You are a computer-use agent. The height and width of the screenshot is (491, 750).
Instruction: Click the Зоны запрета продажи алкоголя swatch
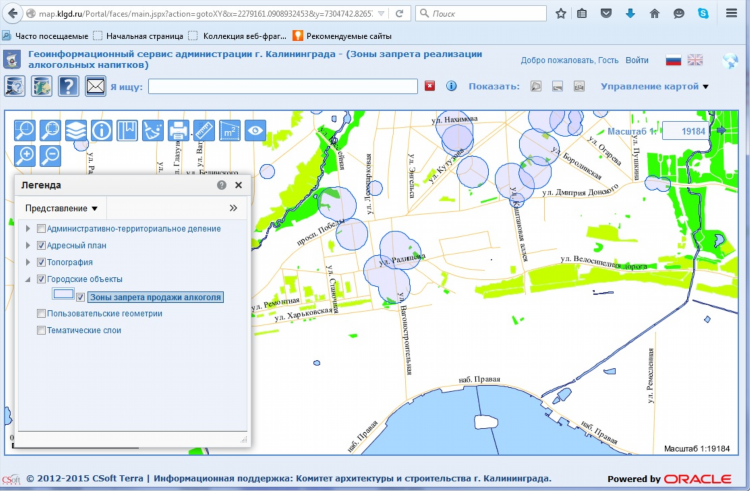(63, 294)
